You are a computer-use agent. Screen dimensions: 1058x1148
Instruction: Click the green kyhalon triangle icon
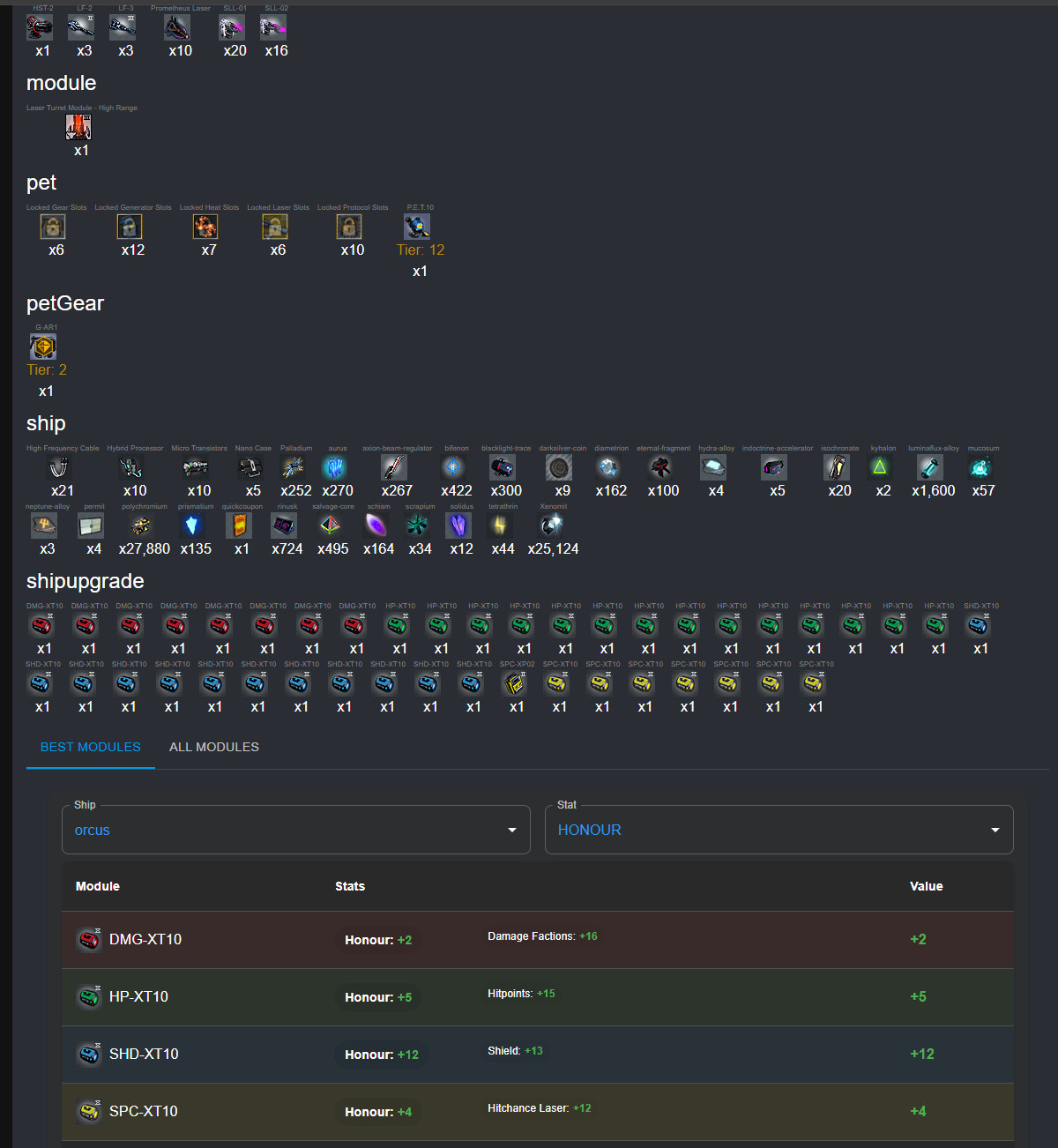[x=880, y=467]
